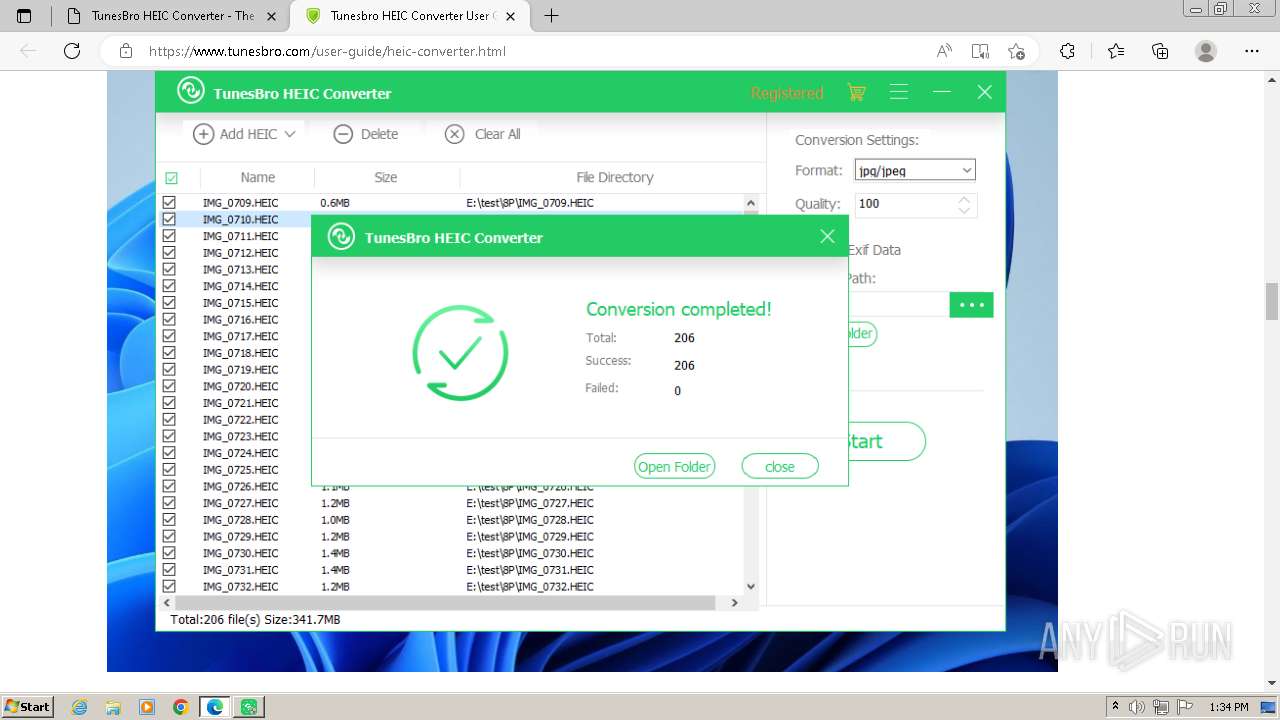Image resolution: width=1280 pixels, height=720 pixels.
Task: Select the Tunesbro HEIC Converter User Guide tab
Action: (410, 16)
